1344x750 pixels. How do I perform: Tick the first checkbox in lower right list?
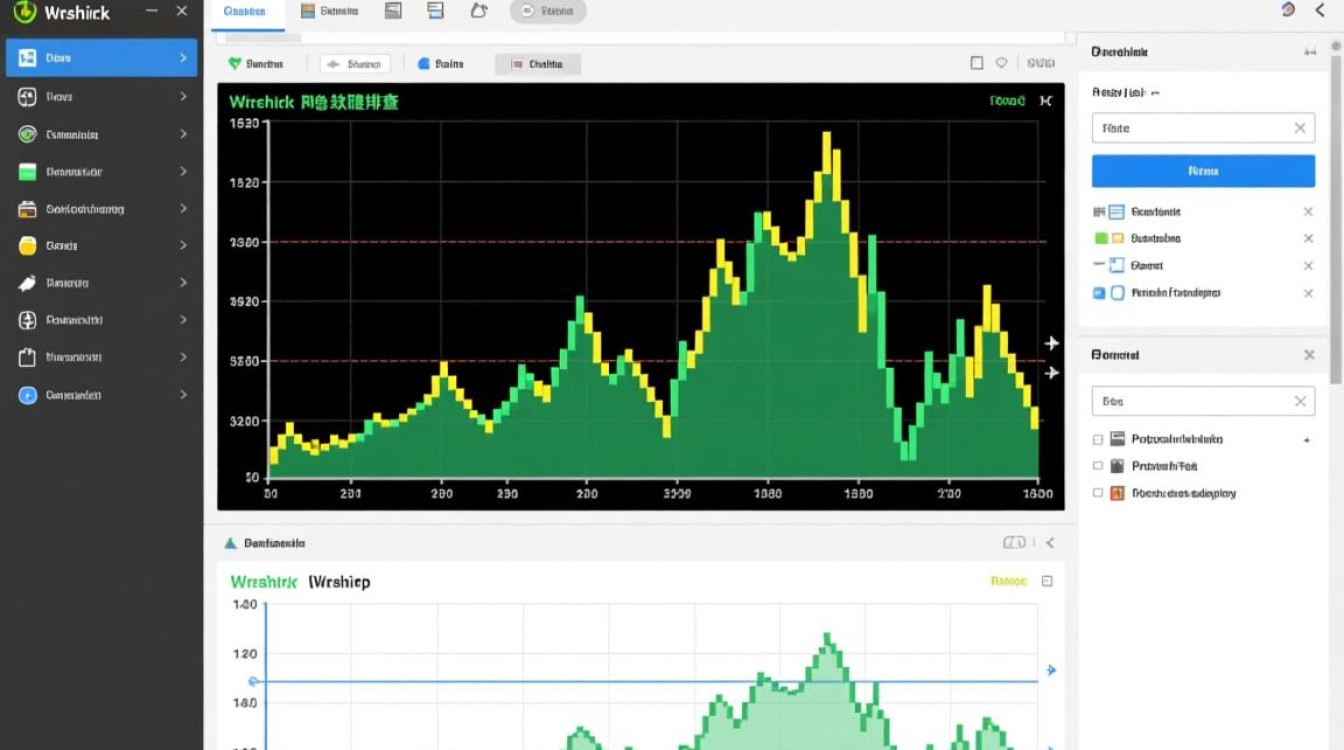[x=1098, y=439]
